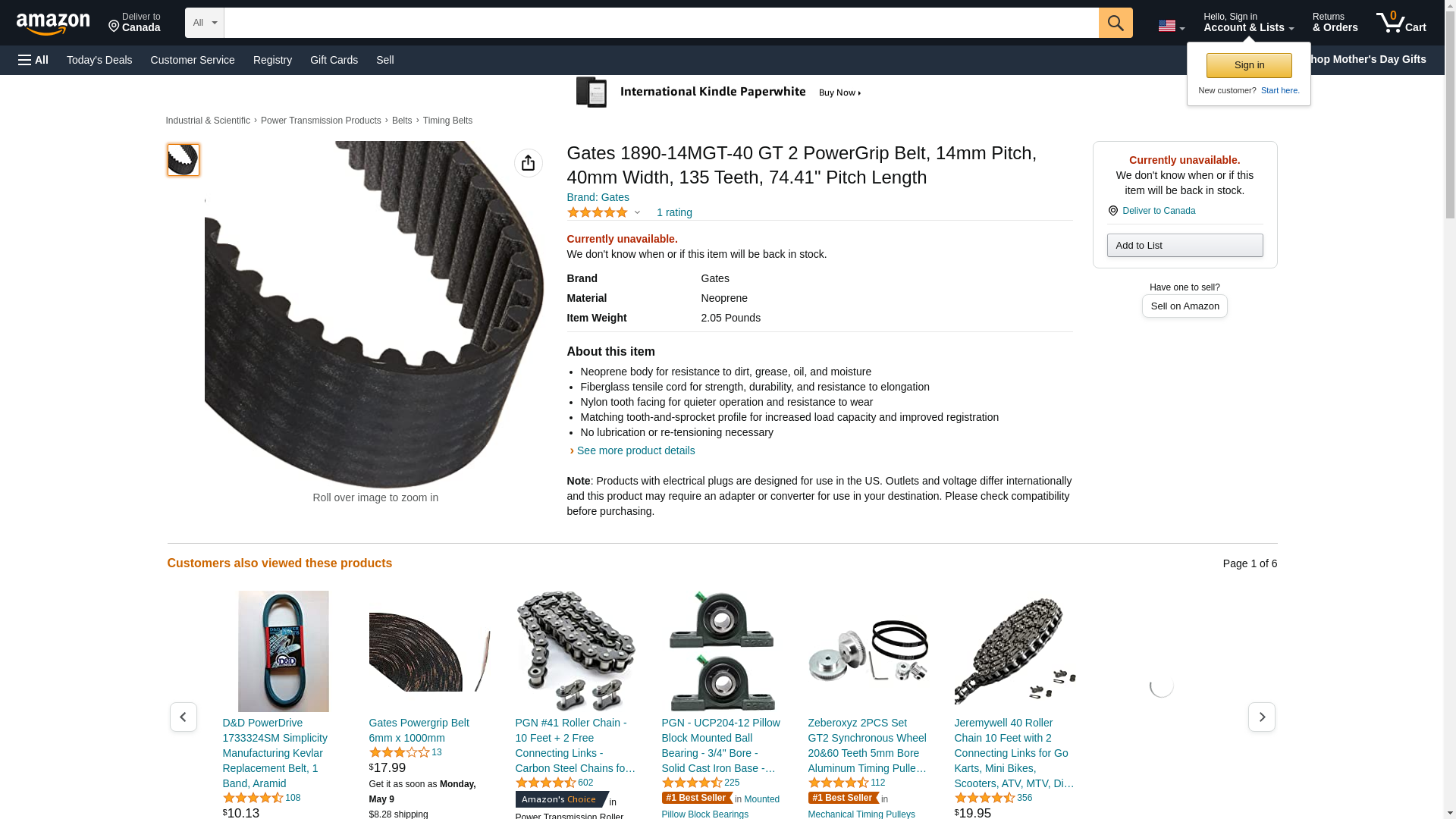
Task: Expand the star rating breakdown popover
Action: point(604,212)
